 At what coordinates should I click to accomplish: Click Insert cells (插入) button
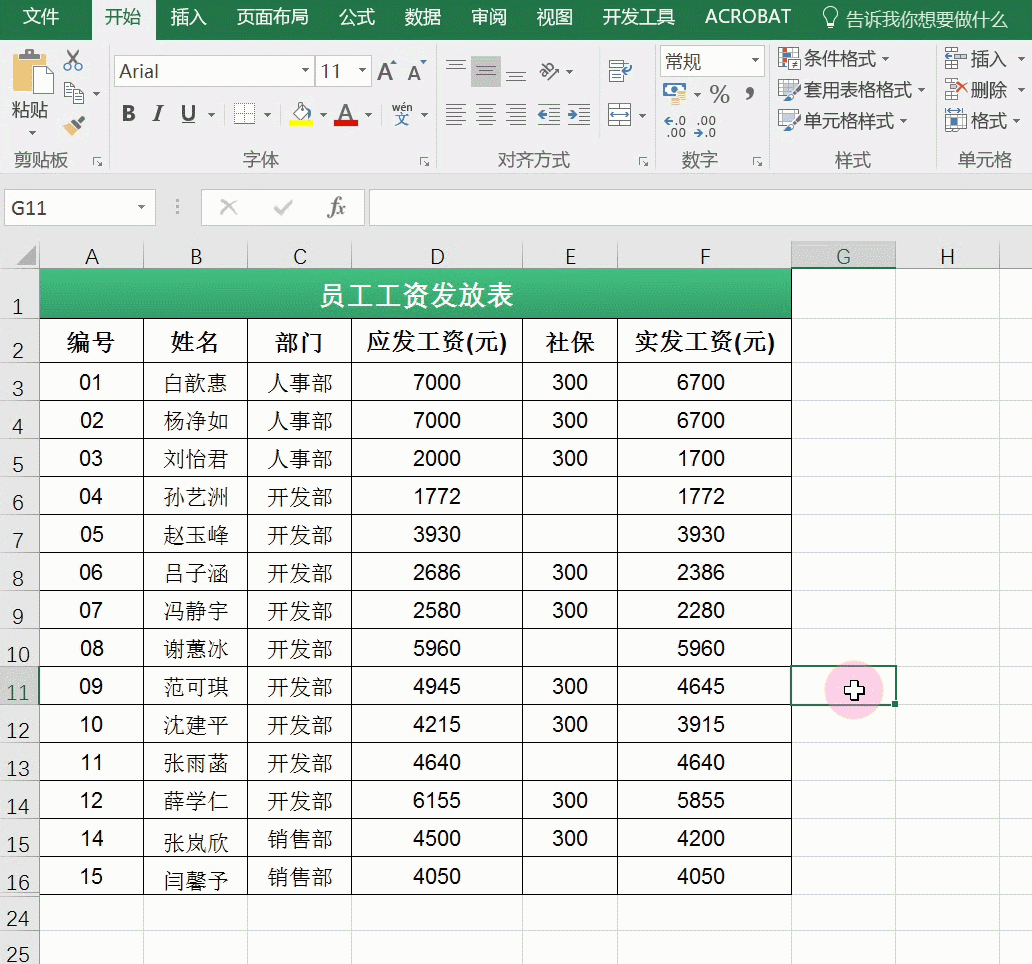pyautogui.click(x=977, y=59)
